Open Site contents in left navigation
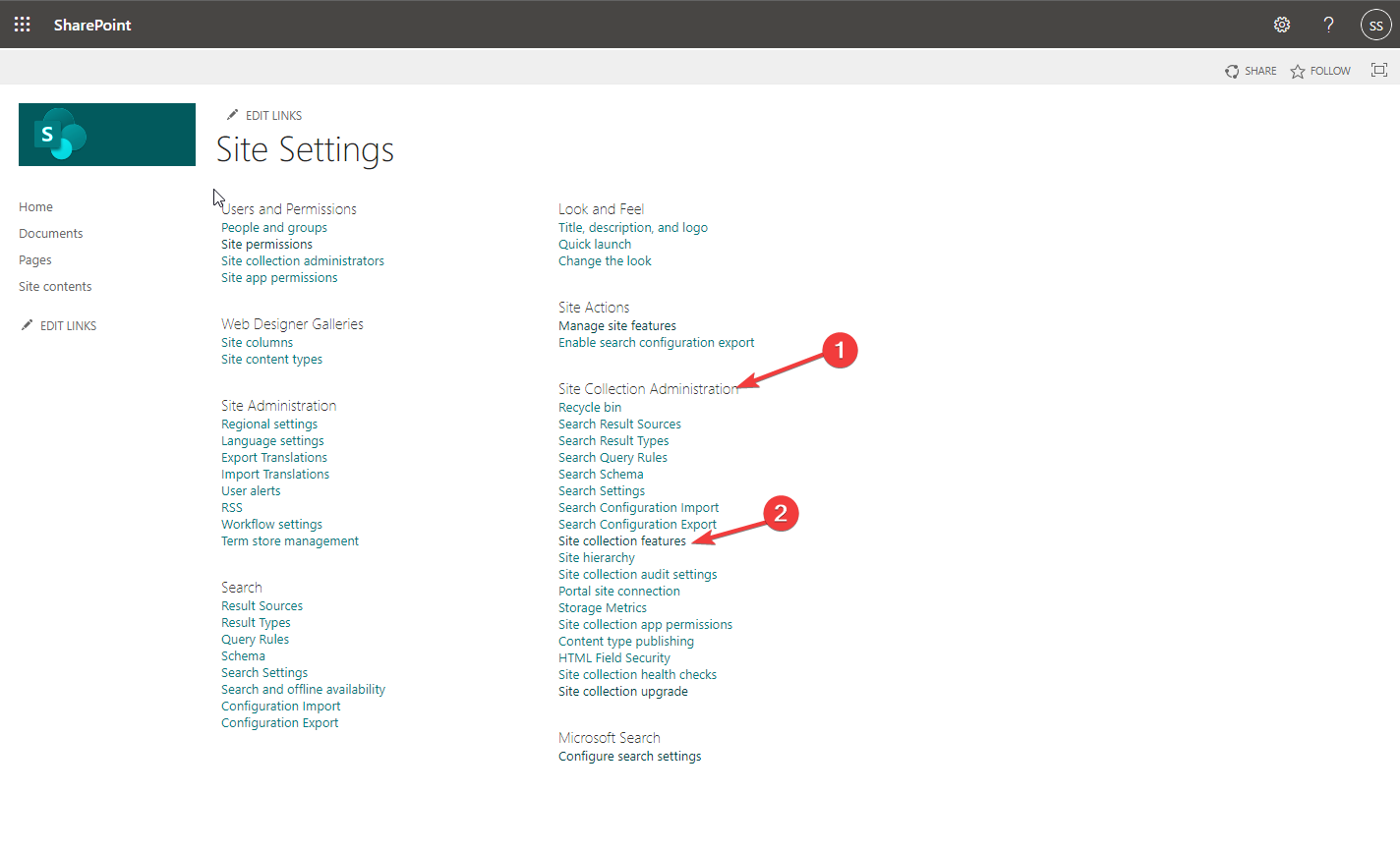Viewport: 1400px width, 850px height. (55, 286)
